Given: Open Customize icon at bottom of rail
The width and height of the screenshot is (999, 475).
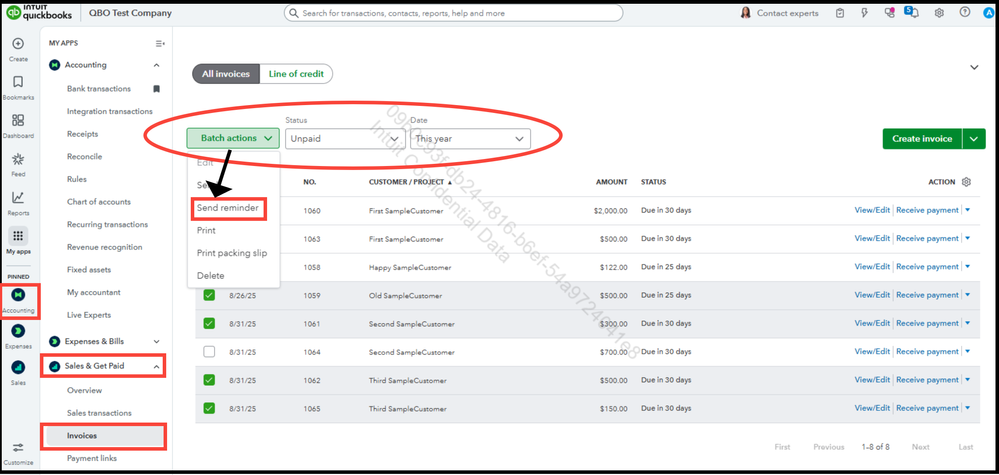Looking at the screenshot, I should 18,448.
